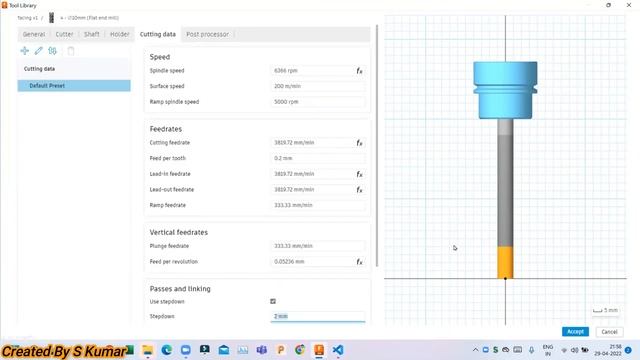Open fx expression for Feed per revolution
Image resolution: width=640 pixels, height=360 pixels.
(x=359, y=262)
